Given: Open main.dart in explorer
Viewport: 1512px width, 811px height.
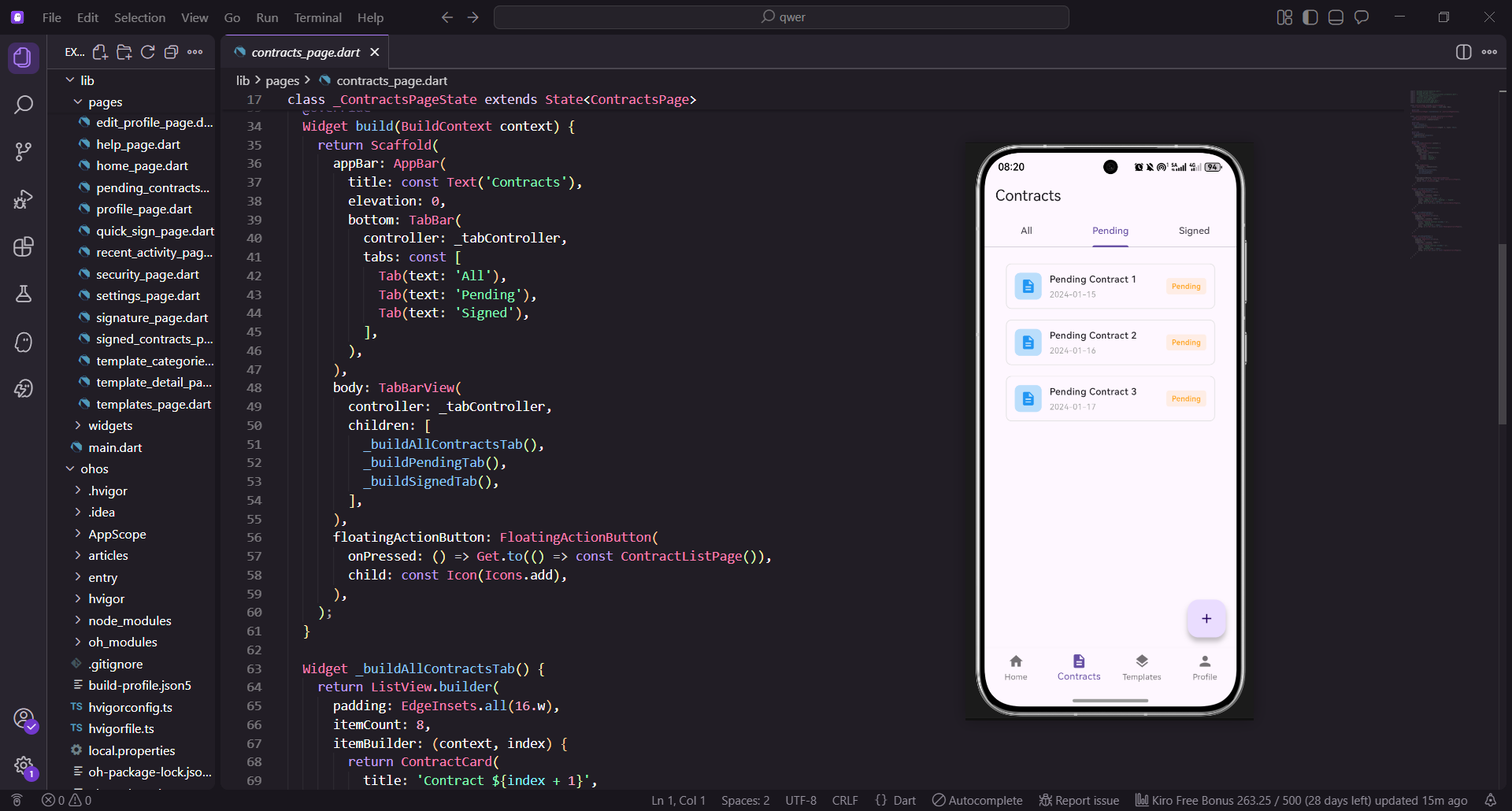Looking at the screenshot, I should tap(115, 447).
